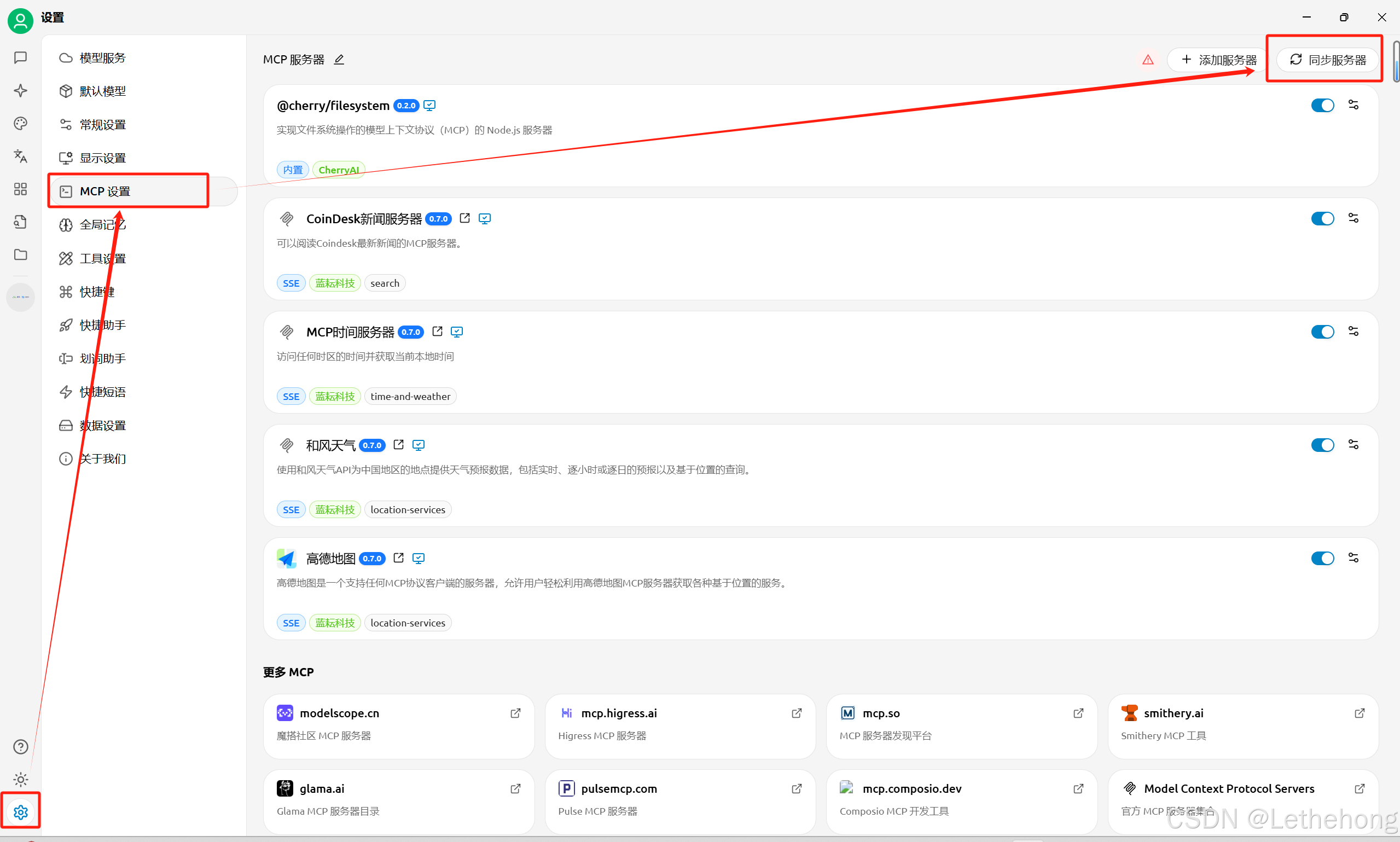Click the help question mark icon

[20, 747]
